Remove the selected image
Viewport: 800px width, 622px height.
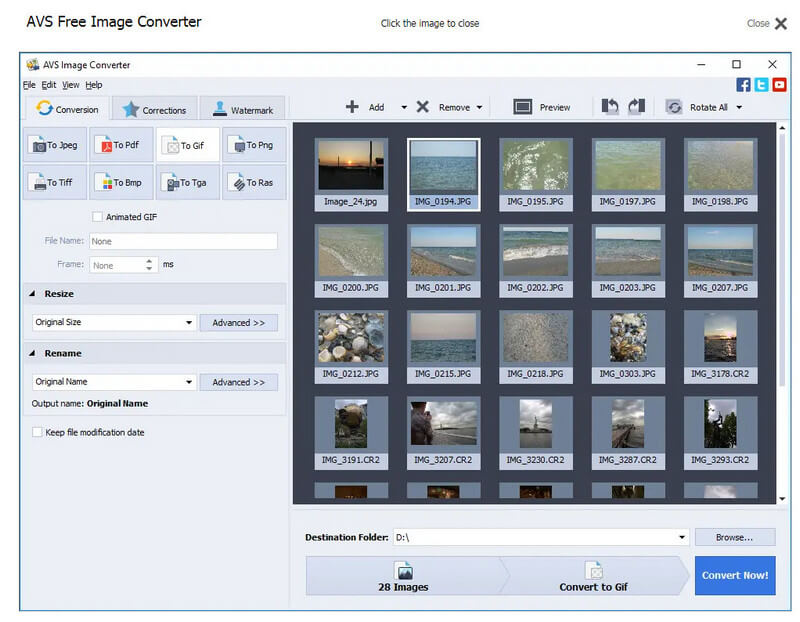point(445,107)
